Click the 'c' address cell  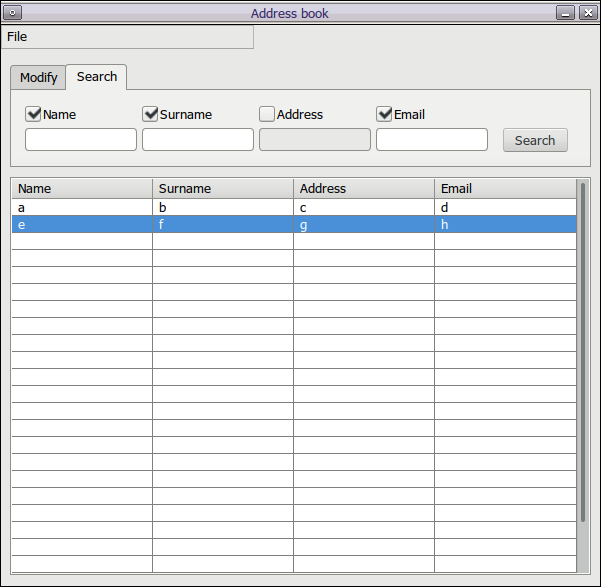tap(364, 207)
